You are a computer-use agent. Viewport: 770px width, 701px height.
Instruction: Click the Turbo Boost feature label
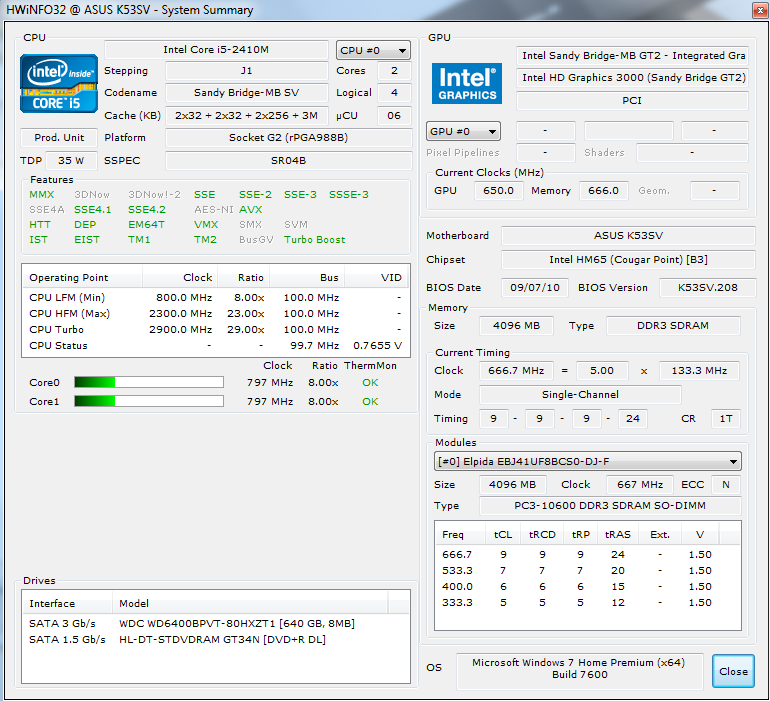(314, 240)
